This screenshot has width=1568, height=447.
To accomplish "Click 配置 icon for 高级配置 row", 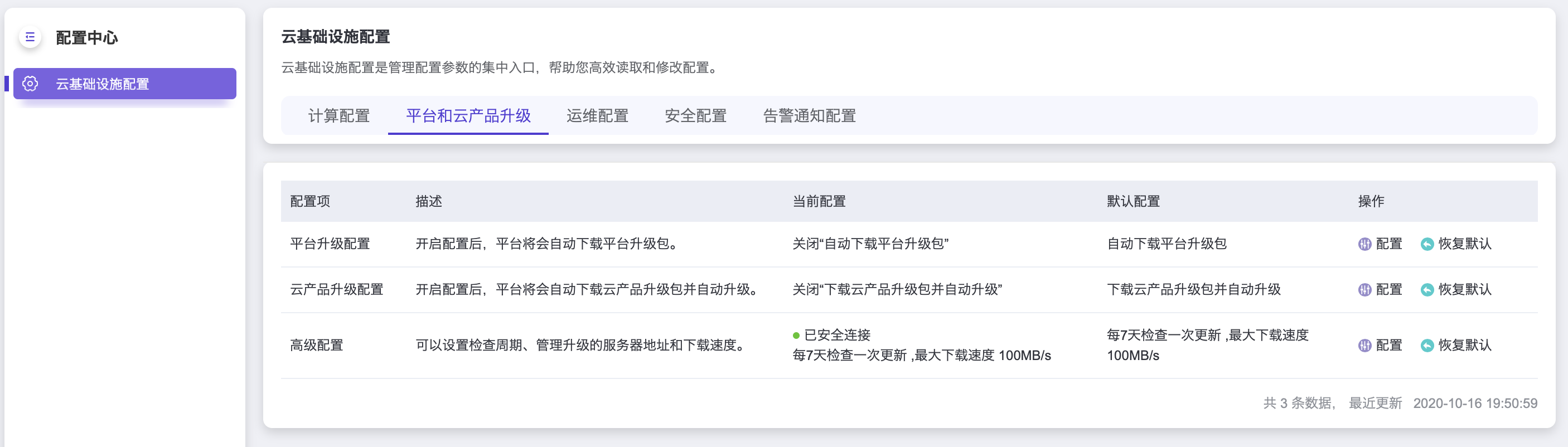I will (1364, 346).
